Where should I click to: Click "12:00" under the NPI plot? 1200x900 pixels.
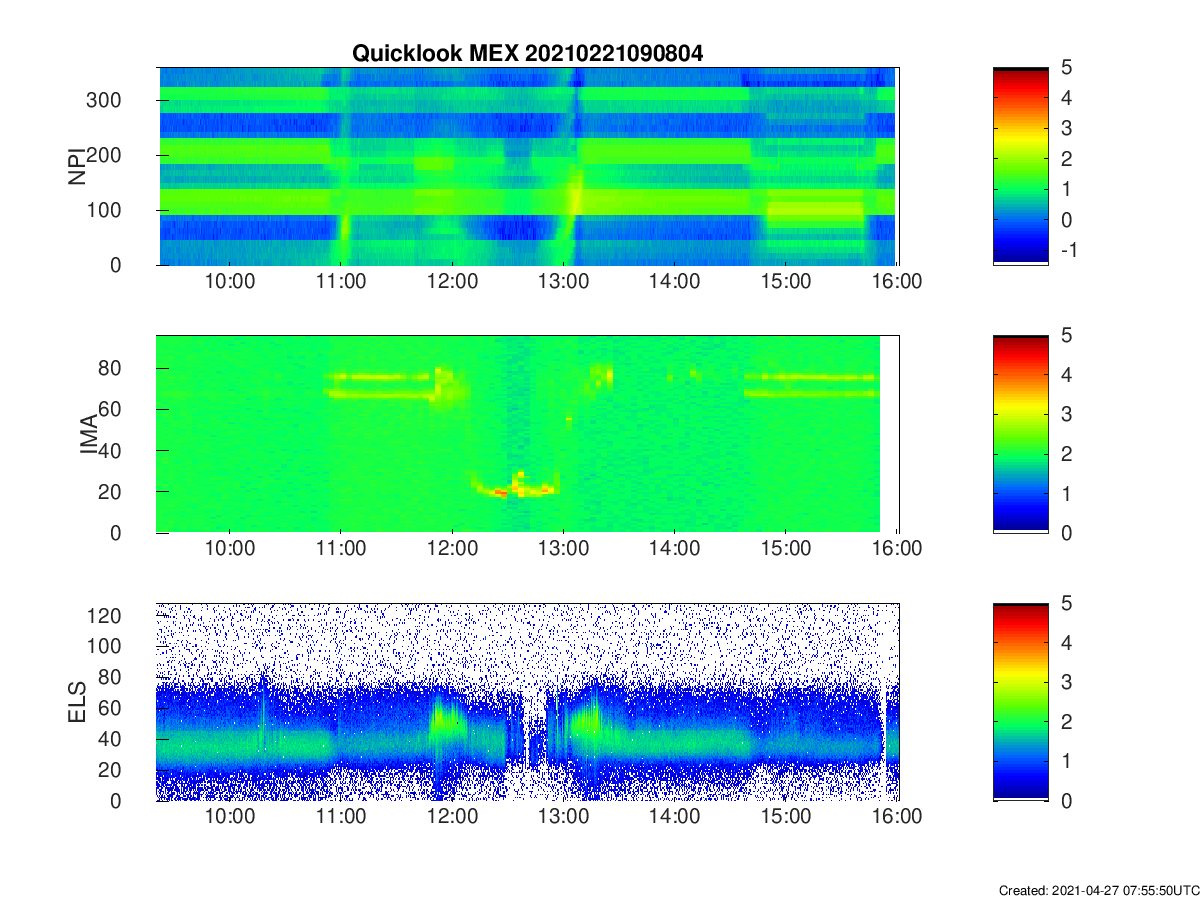coord(452,282)
